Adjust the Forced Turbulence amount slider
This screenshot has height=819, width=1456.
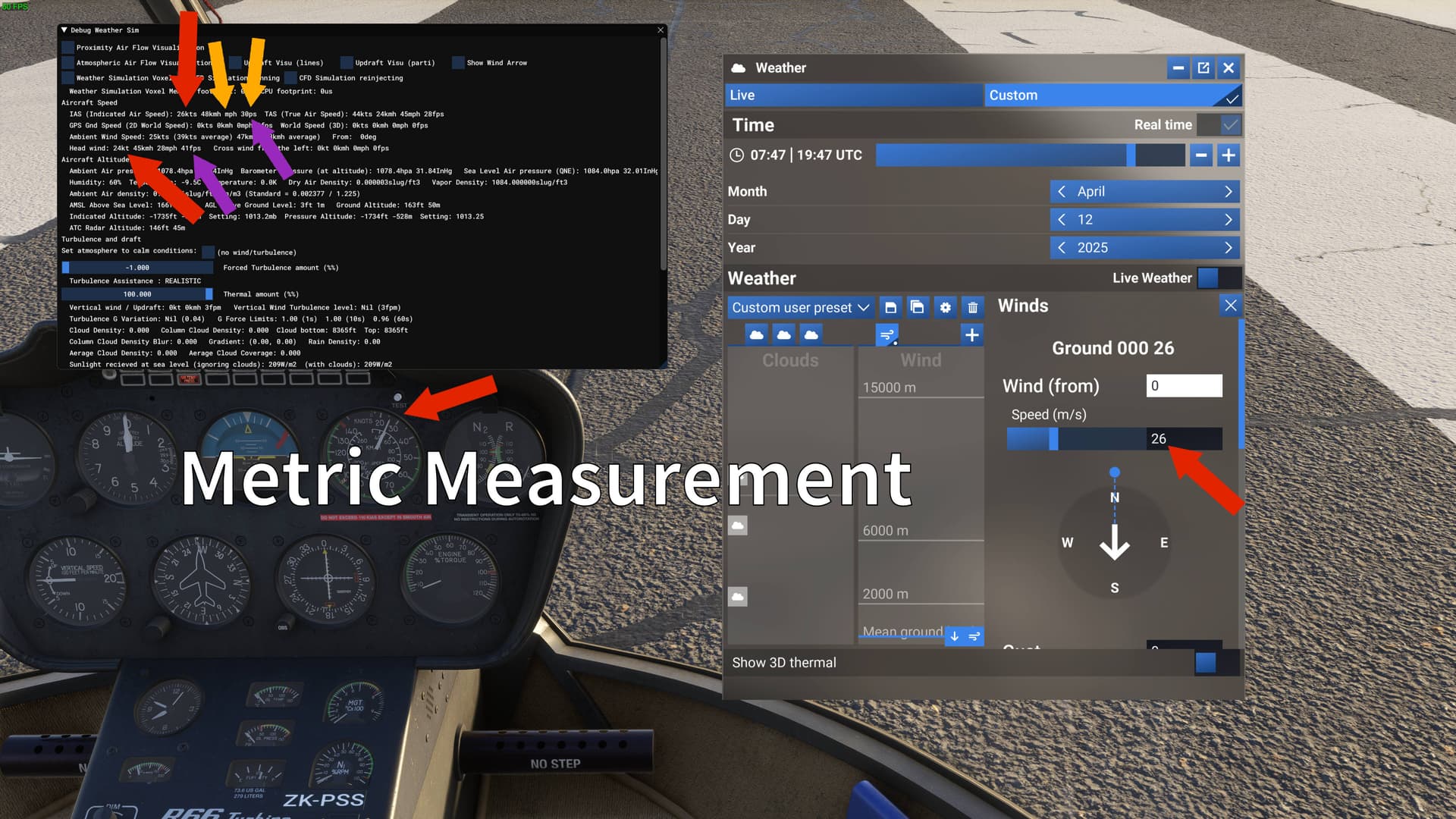[x=137, y=268]
